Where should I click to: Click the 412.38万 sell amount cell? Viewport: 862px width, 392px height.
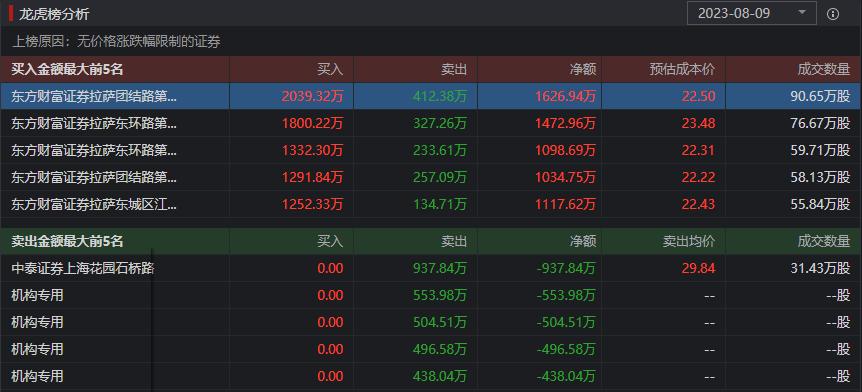point(440,96)
